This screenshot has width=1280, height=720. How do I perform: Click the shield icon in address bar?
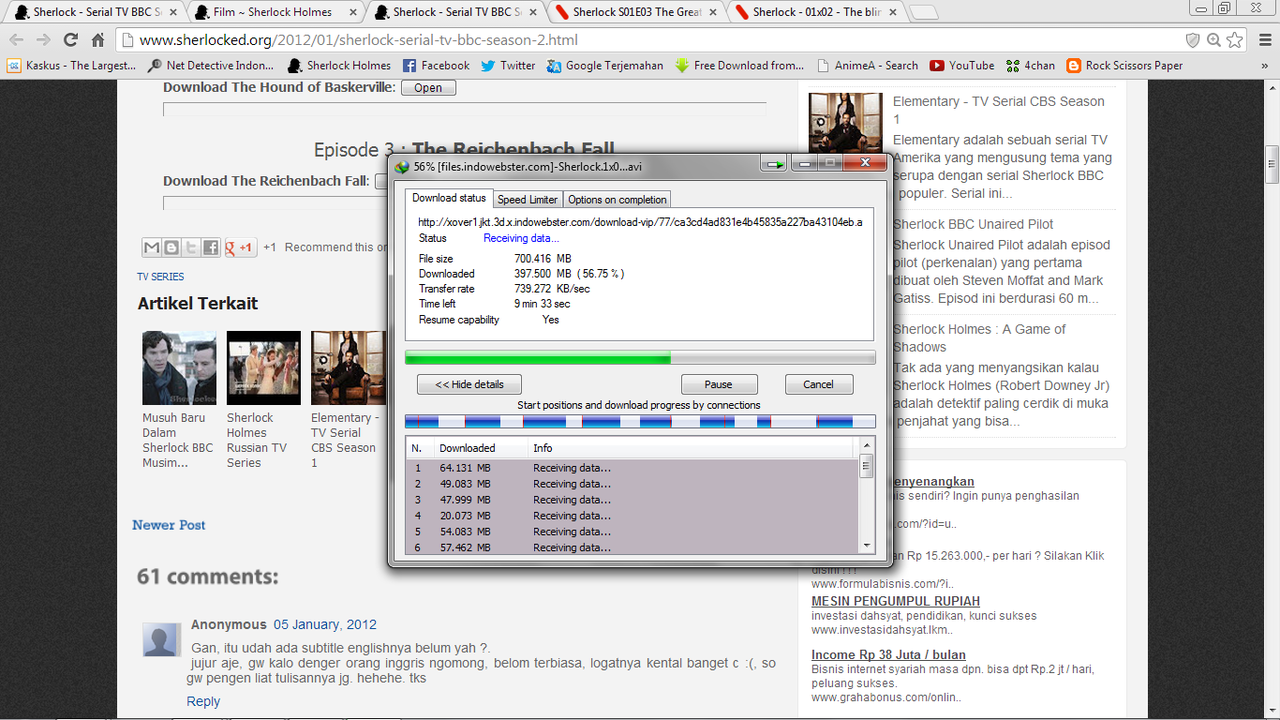click(1192, 40)
